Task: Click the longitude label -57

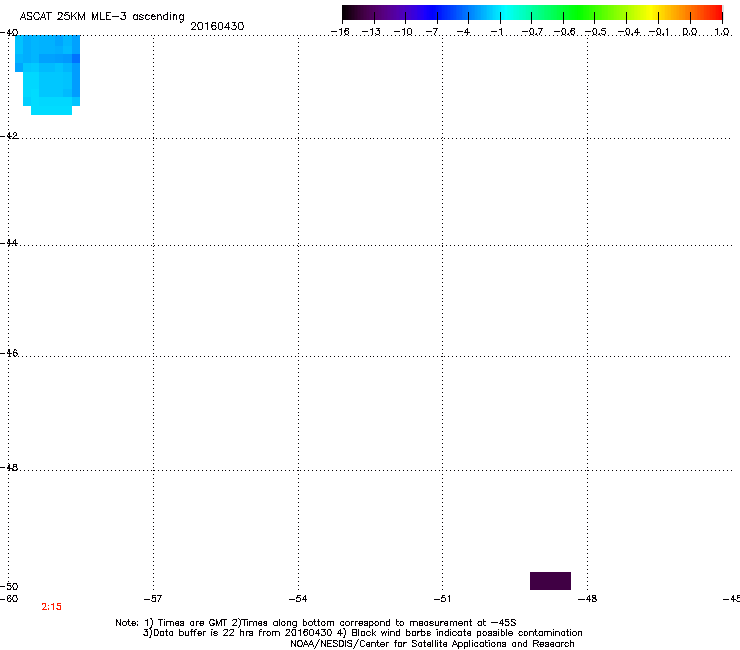Action: click(152, 599)
